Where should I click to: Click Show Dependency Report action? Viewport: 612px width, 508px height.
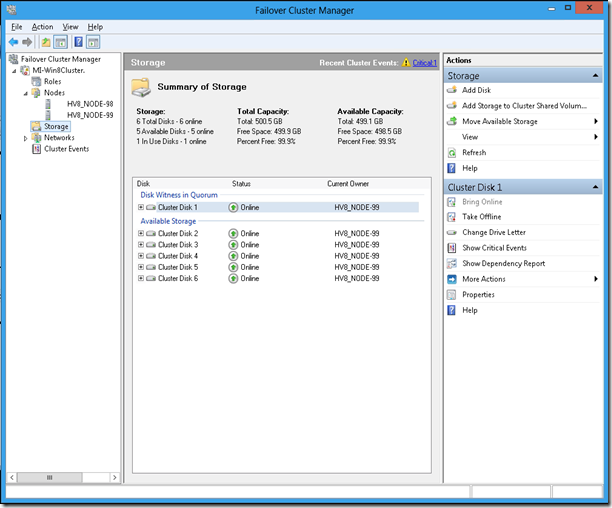pos(503,263)
